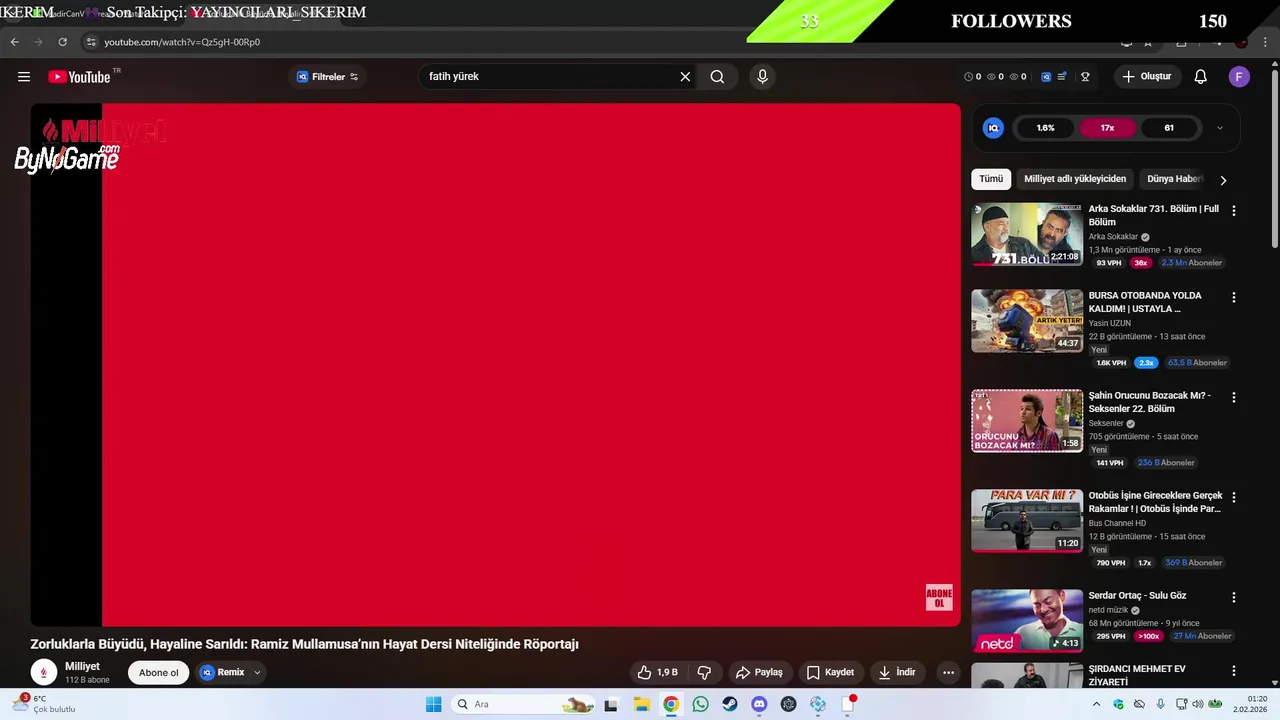1280x720 pixels.
Task: Run search with magnifier icon
Action: click(717, 77)
